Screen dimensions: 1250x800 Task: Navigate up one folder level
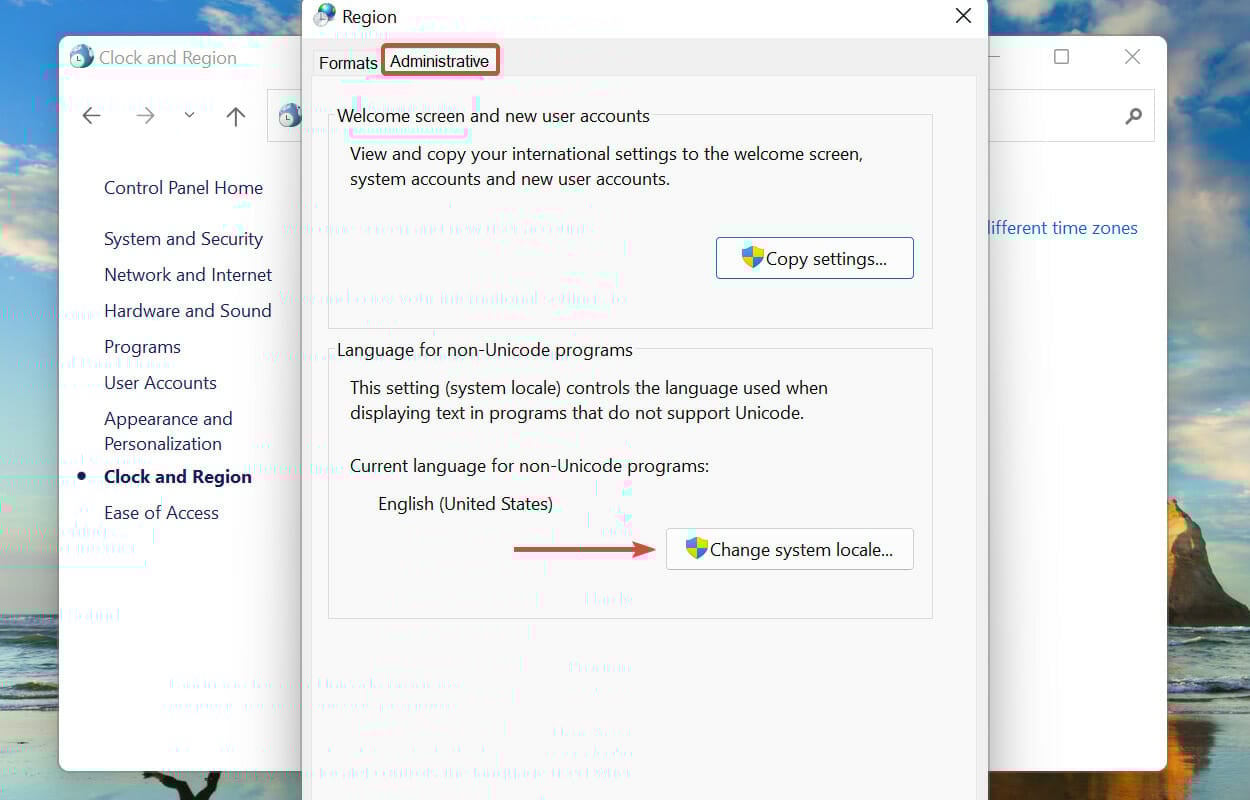coord(236,115)
